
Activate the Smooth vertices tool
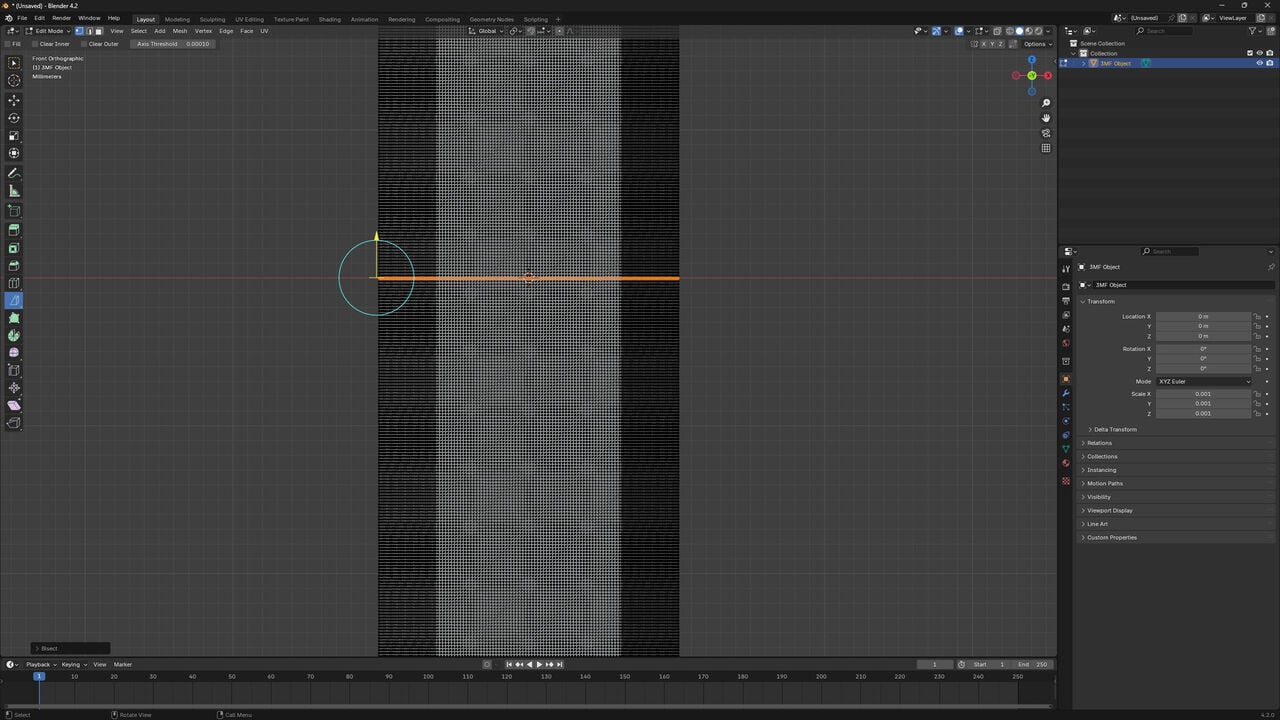(14, 353)
